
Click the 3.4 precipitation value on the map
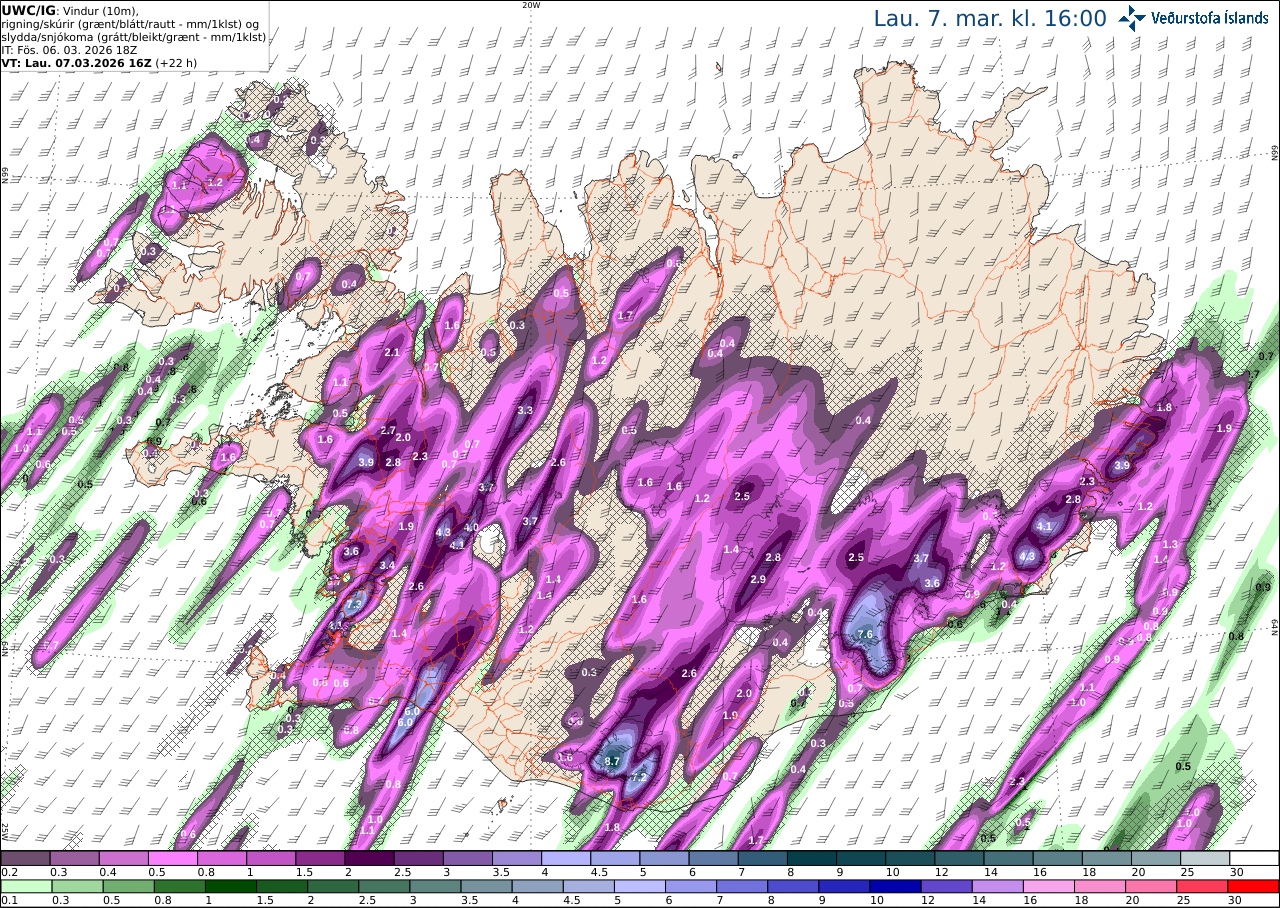point(388,565)
